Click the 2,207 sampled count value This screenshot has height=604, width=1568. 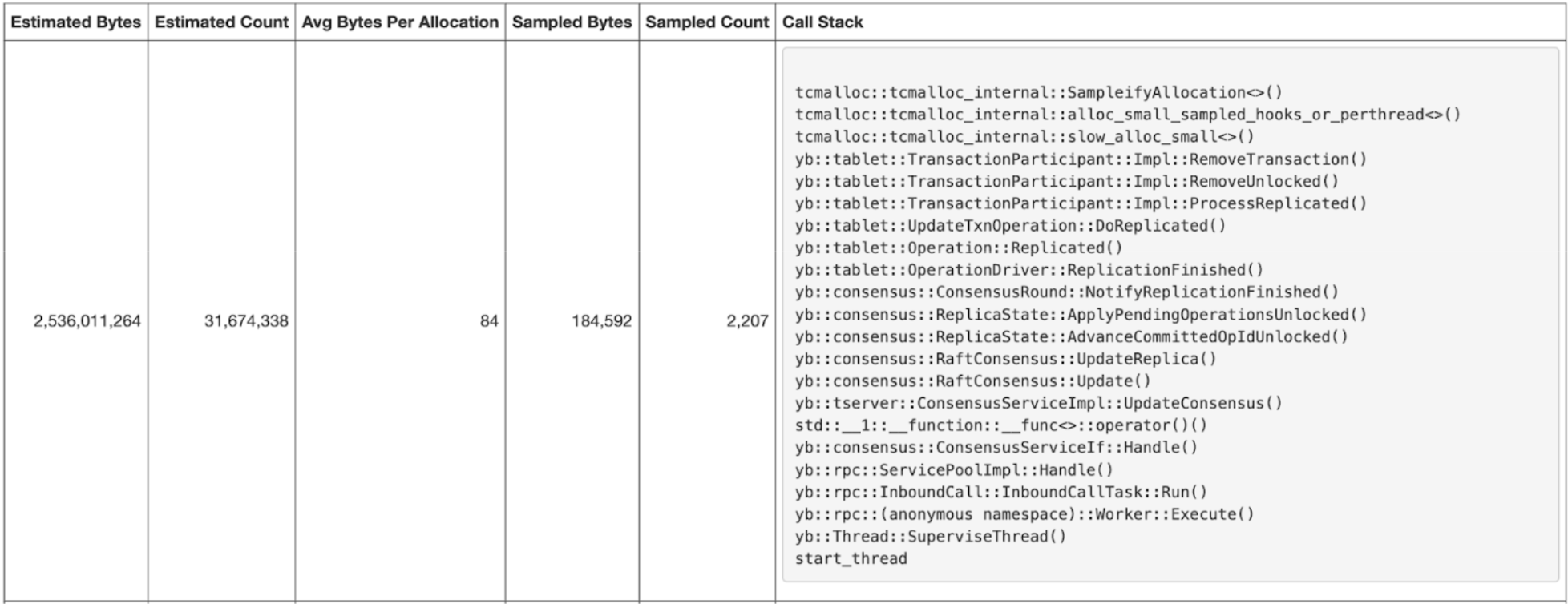[x=747, y=321]
